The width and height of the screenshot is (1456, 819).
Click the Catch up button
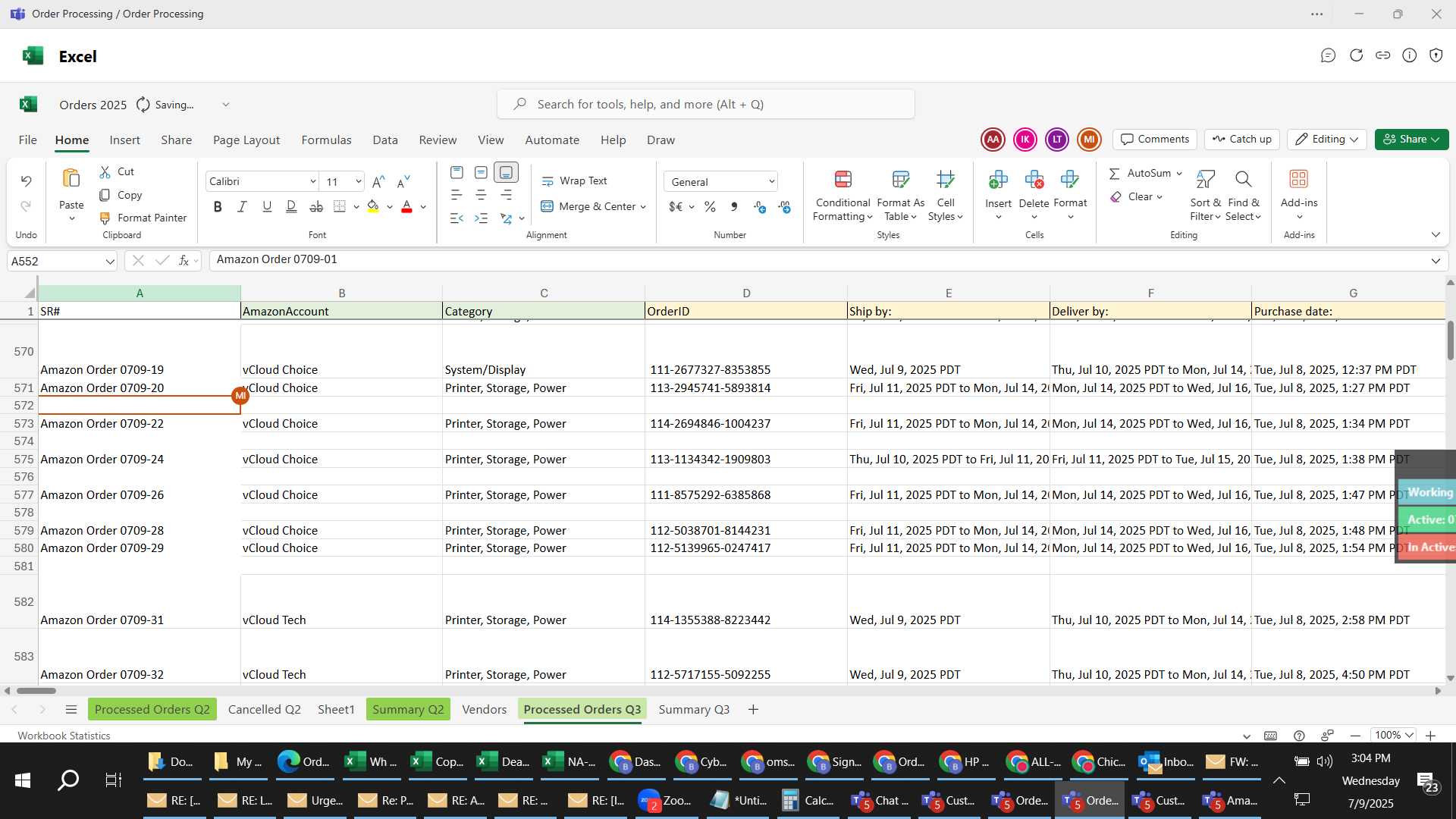[x=1242, y=140]
